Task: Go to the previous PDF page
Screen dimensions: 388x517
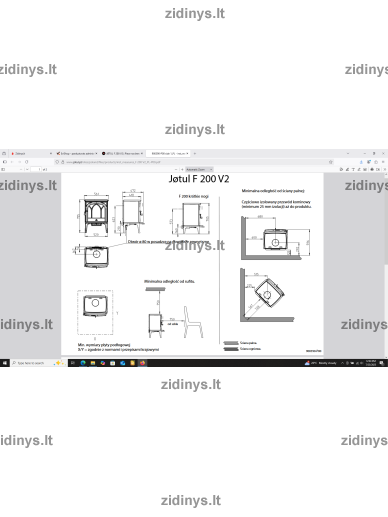Action: click(x=21, y=169)
